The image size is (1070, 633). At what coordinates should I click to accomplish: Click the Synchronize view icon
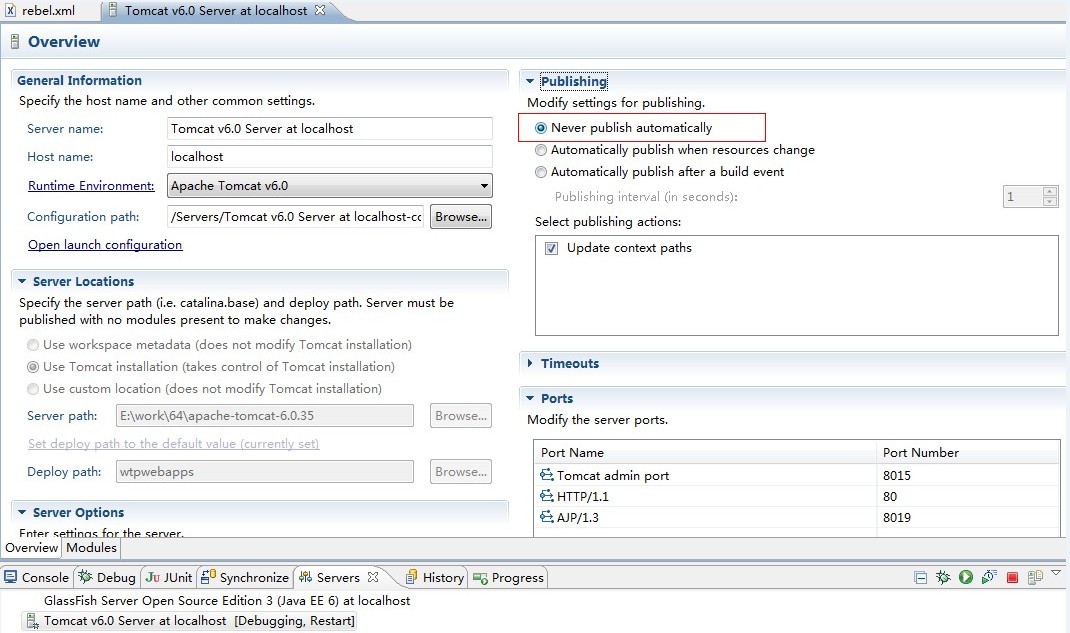pyautogui.click(x=208, y=577)
